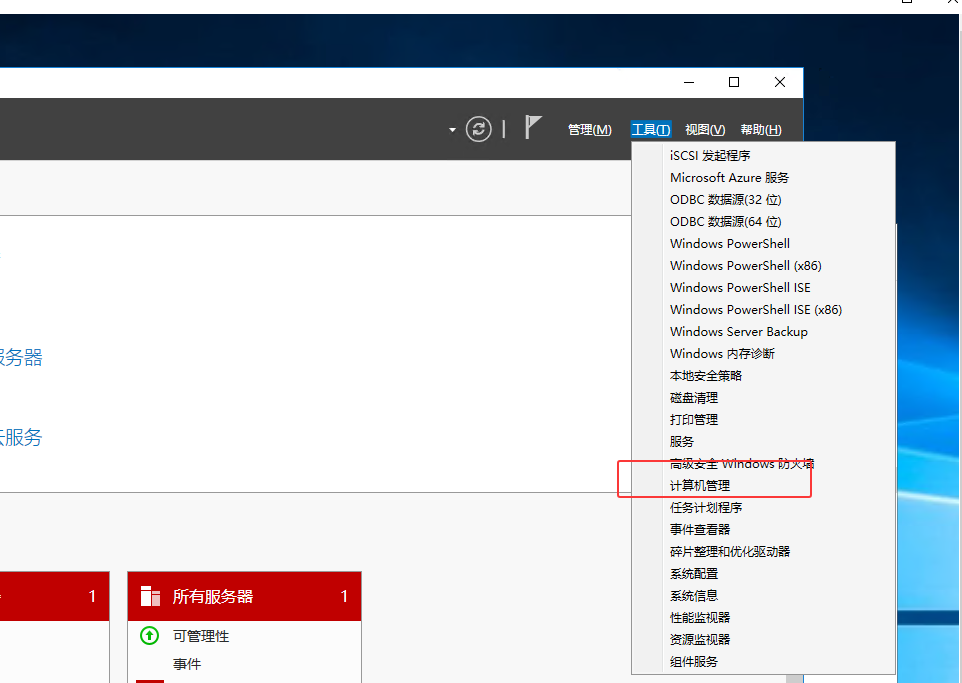This screenshot has width=962, height=683.
Task: Click the refresh icon in header
Action: (x=479, y=129)
